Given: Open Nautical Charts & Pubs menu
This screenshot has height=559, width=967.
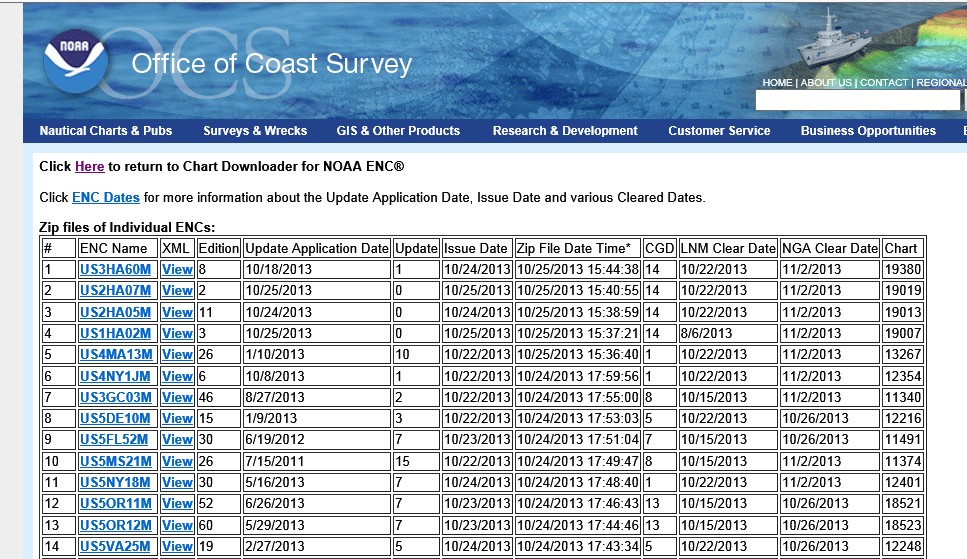Looking at the screenshot, I should [105, 131].
